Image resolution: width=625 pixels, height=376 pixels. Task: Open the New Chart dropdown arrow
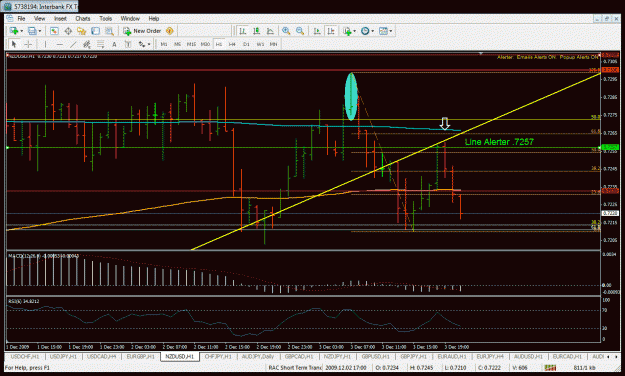click(21, 31)
